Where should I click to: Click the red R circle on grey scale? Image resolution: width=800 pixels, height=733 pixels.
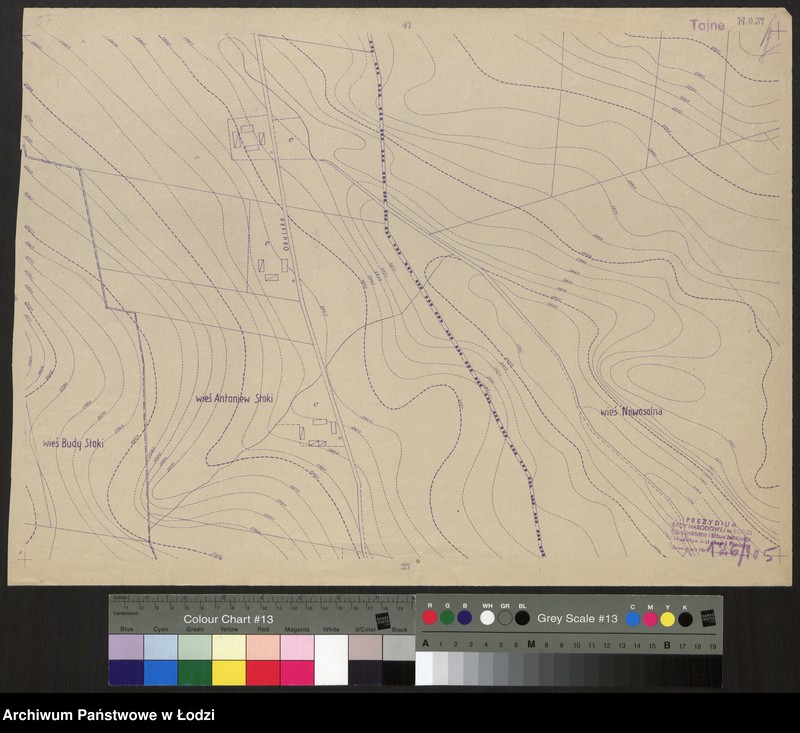tap(430, 618)
